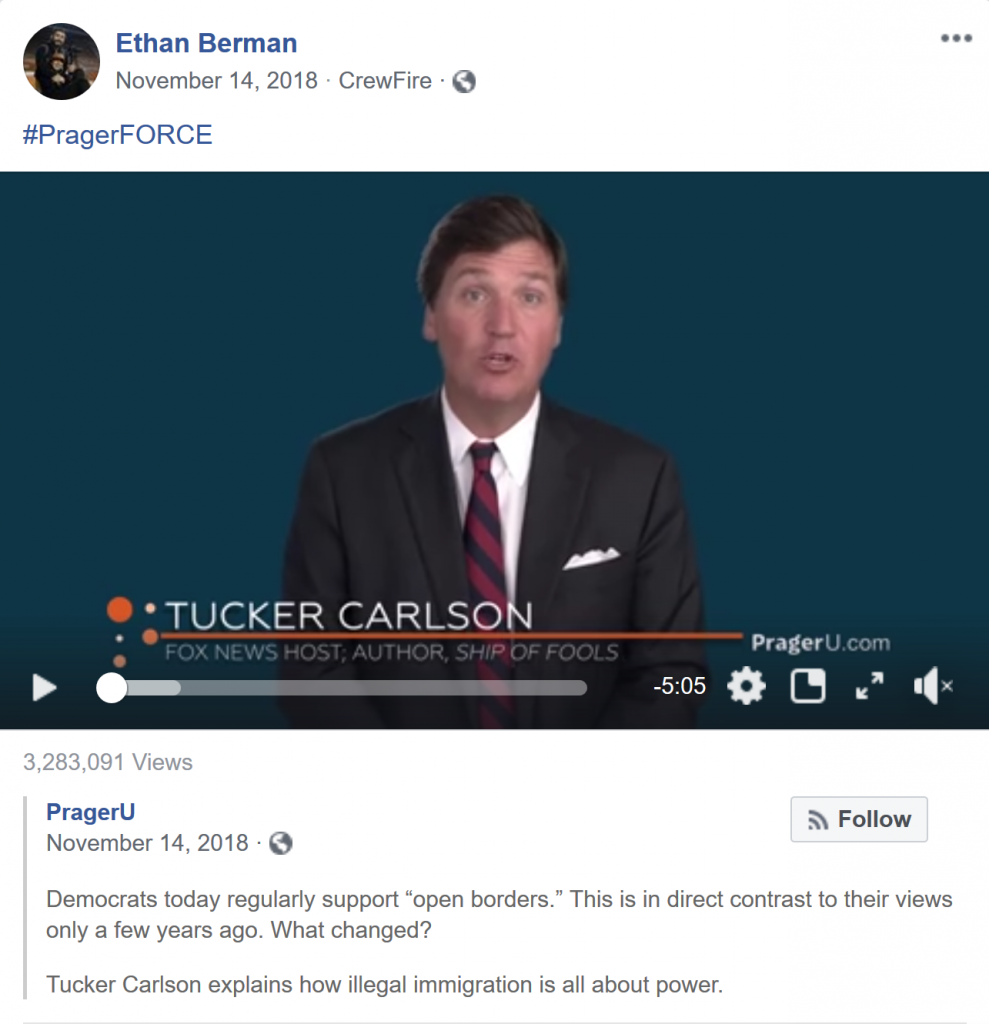Click the video progress scrubber handle
Viewport: 989px width, 1024px height.
(112, 688)
